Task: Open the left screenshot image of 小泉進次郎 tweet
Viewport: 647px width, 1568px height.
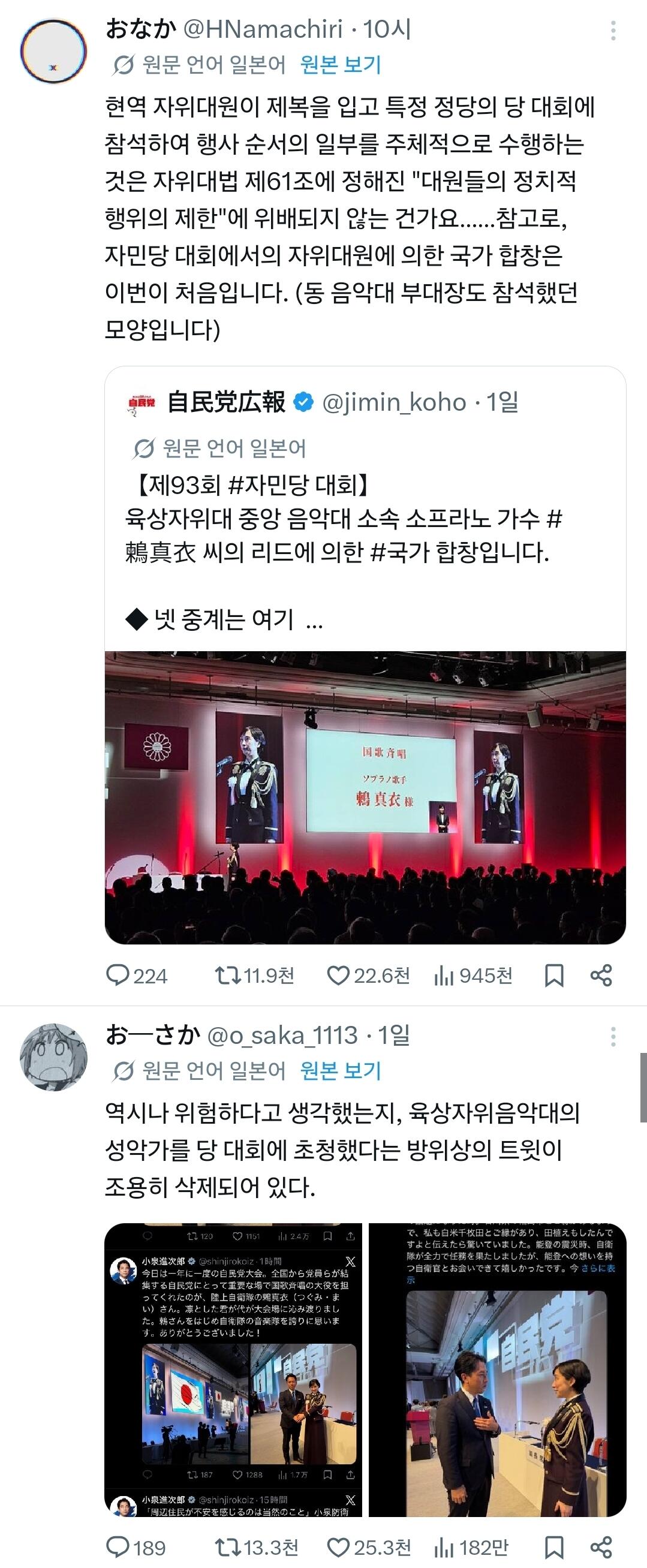Action: click(234, 1370)
